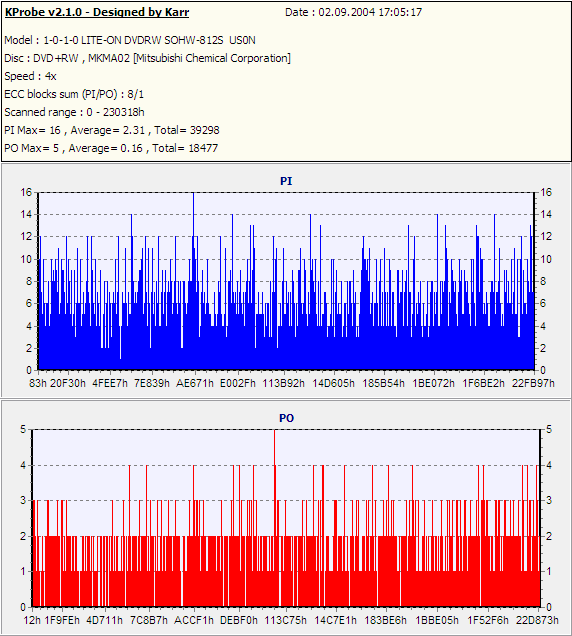The height and width of the screenshot is (636, 572).
Task: Click the PO chart title
Action: pyautogui.click(x=286, y=418)
